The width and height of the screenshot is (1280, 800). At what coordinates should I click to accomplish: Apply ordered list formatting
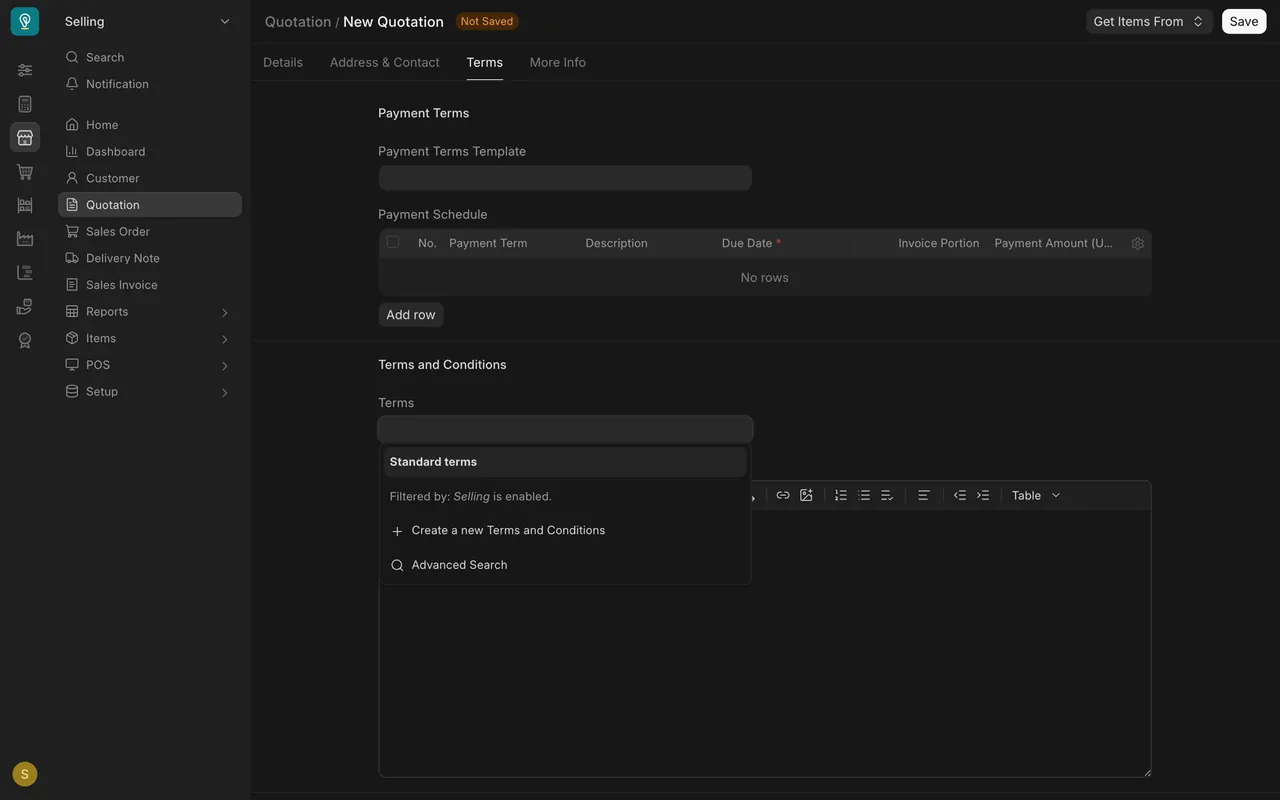coord(841,495)
